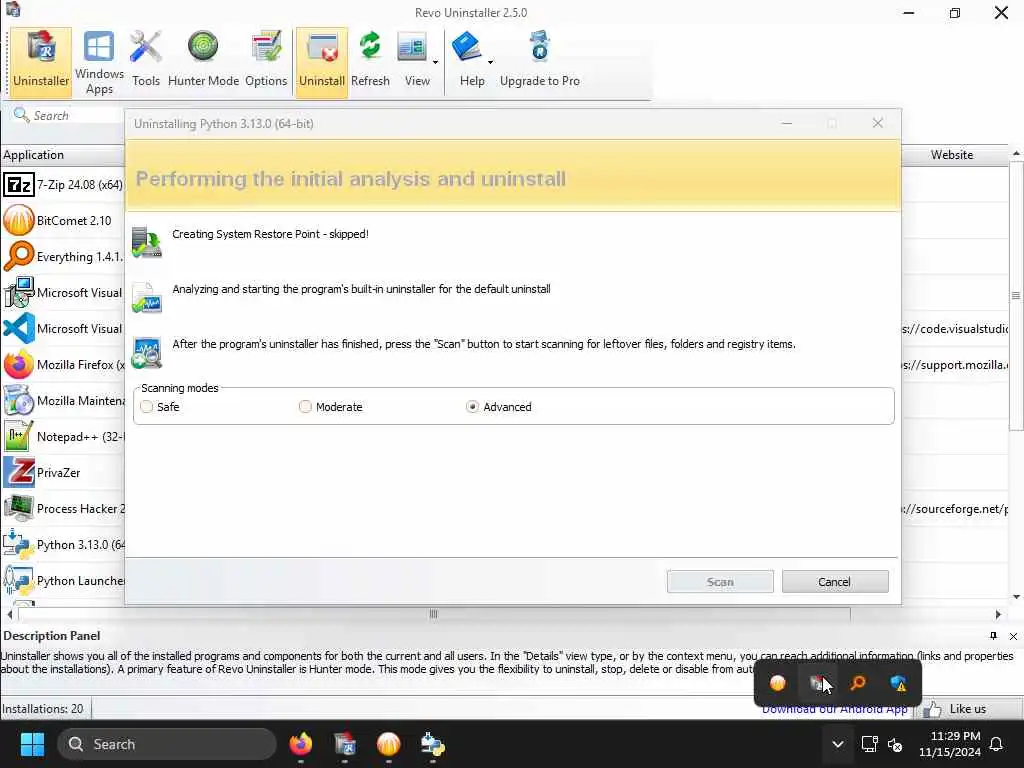Select Mozilla Firefox entry in list
This screenshot has height=768, width=1024.
tap(63, 364)
